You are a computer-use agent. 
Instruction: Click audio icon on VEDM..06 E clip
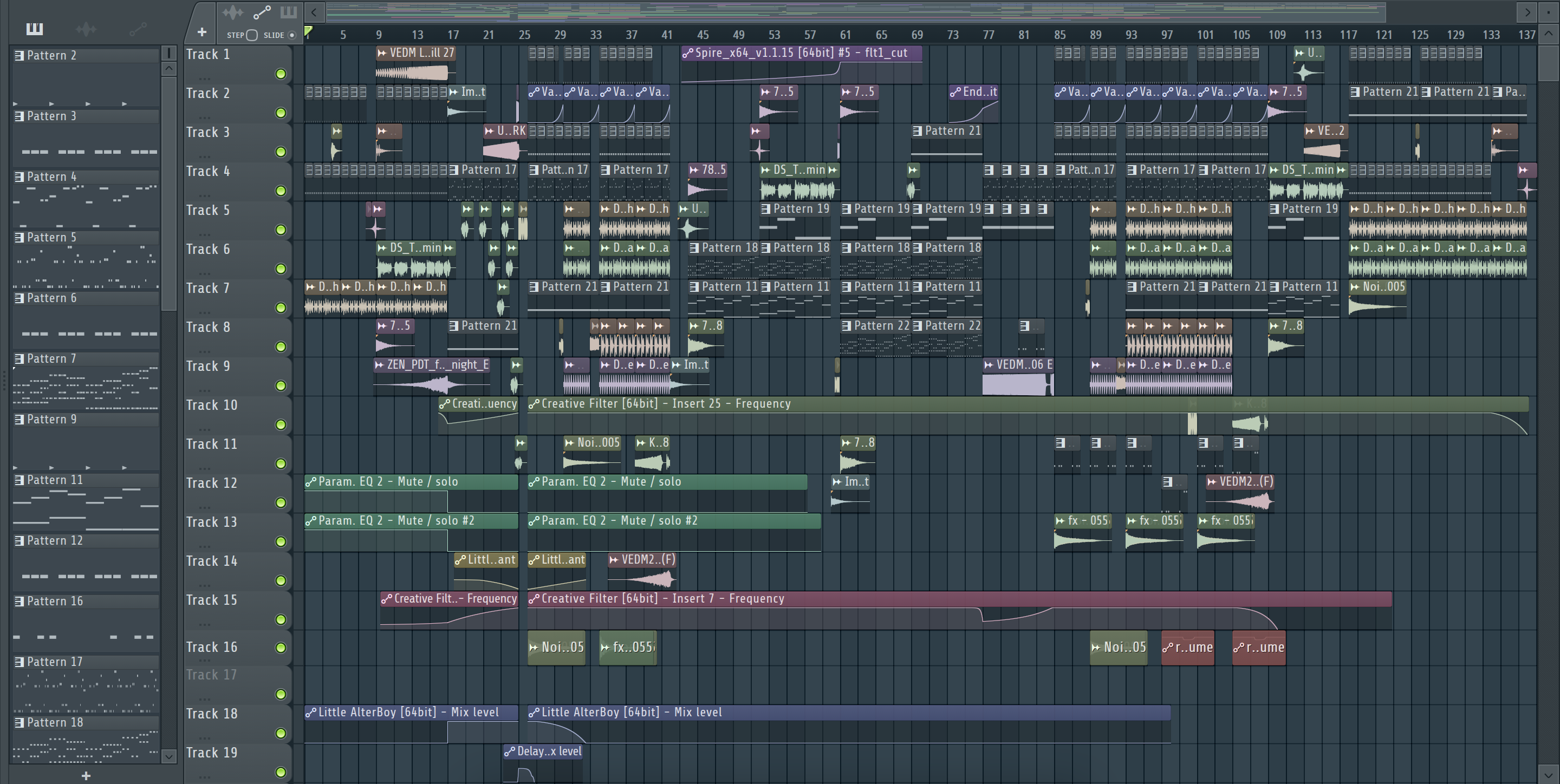click(989, 365)
